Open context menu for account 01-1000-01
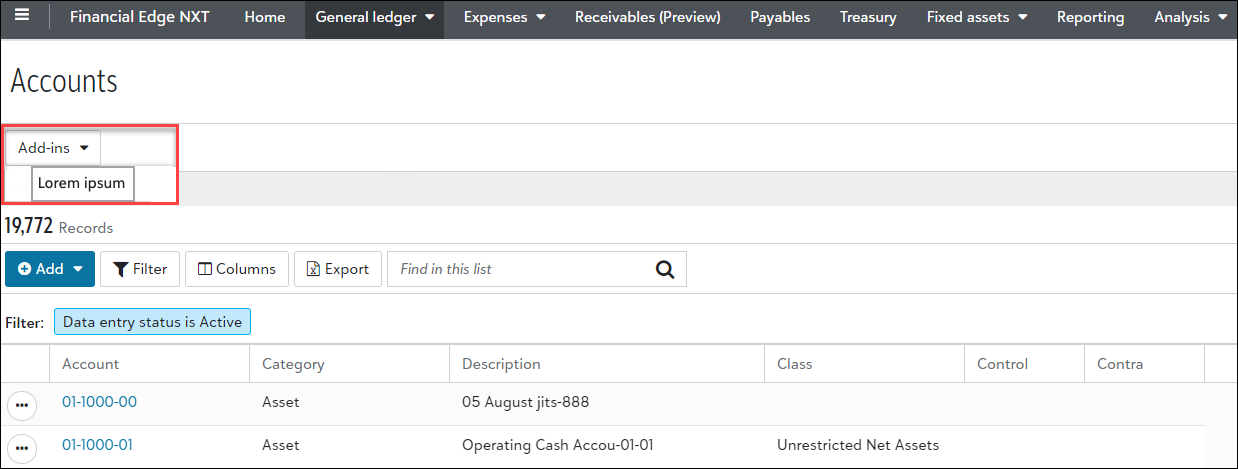The width and height of the screenshot is (1238, 469). (x=22, y=447)
